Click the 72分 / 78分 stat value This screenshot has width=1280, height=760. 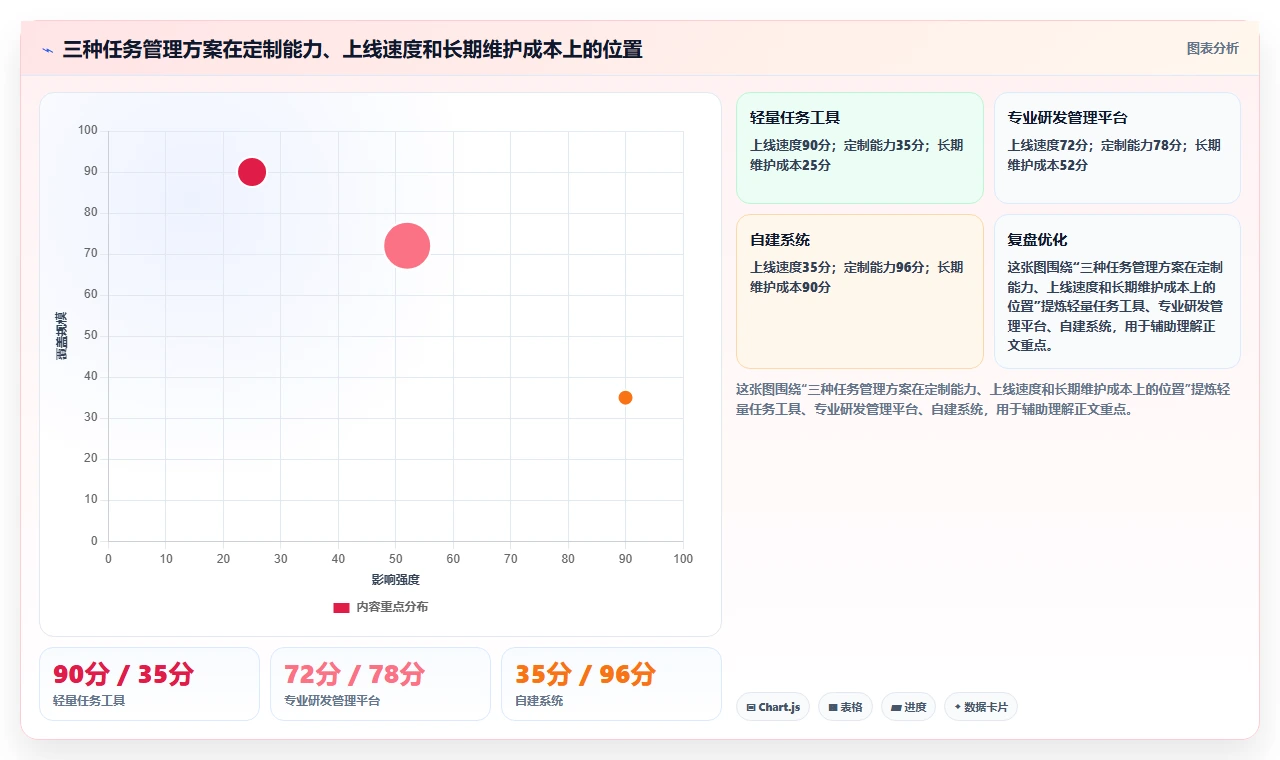coord(354,674)
